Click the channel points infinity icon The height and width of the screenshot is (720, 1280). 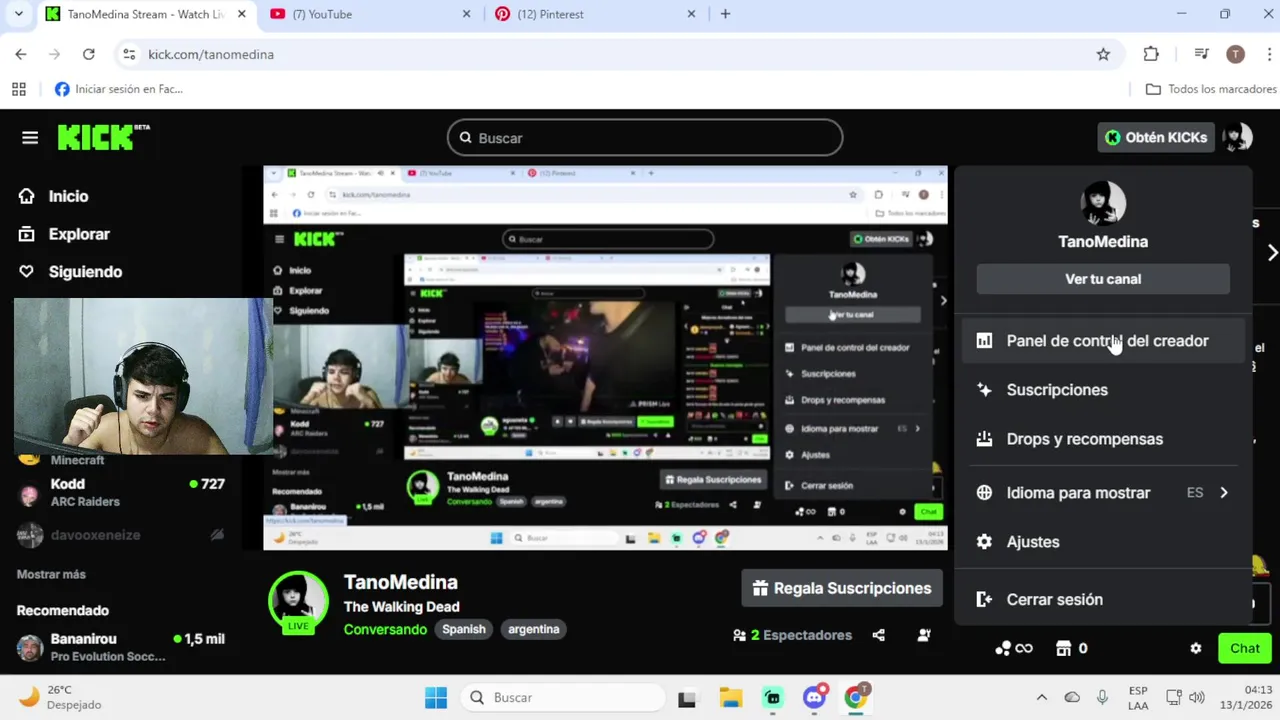(x=1014, y=648)
